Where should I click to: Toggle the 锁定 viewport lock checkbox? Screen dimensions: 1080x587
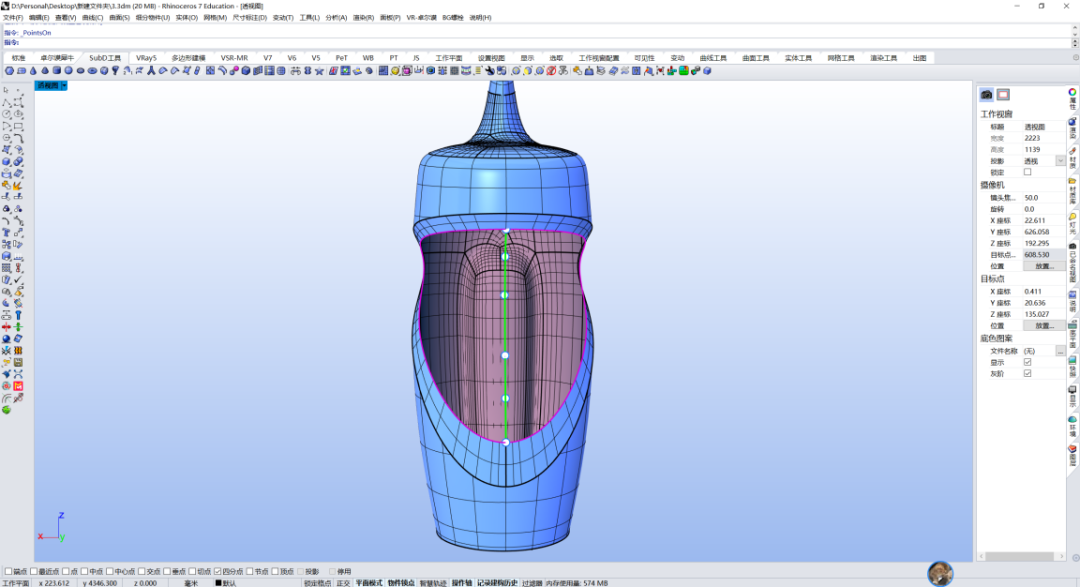(x=1027, y=172)
